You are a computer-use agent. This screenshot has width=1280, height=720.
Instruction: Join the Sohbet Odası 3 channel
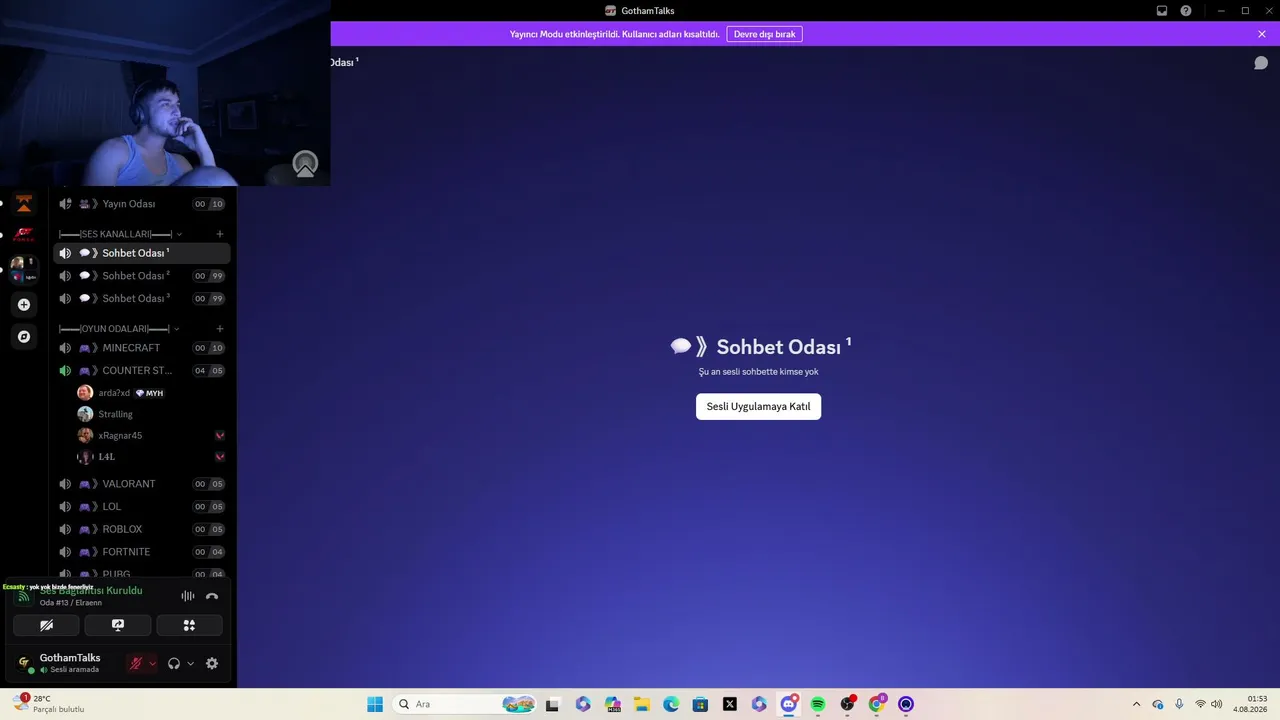click(141, 299)
